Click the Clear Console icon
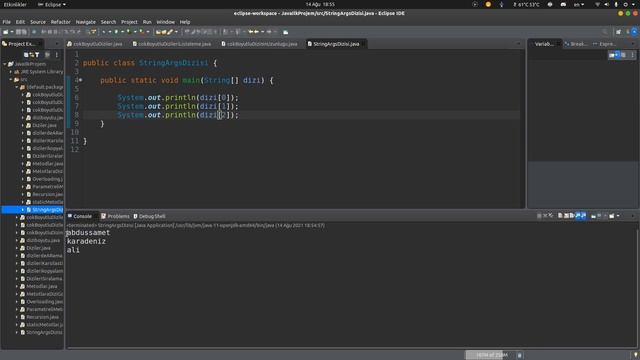The height and width of the screenshot is (360, 640). [x=560, y=216]
